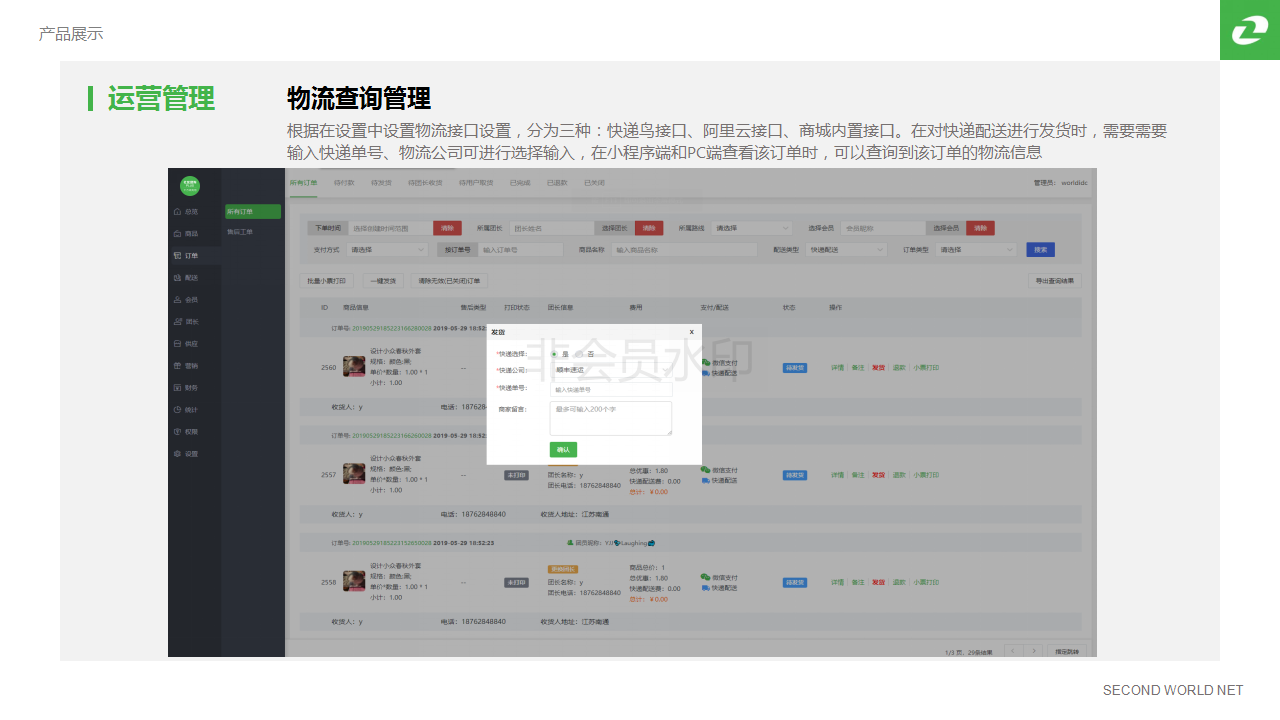Focus the 下单时间 date range field
1280x720 pixels.
[390, 228]
